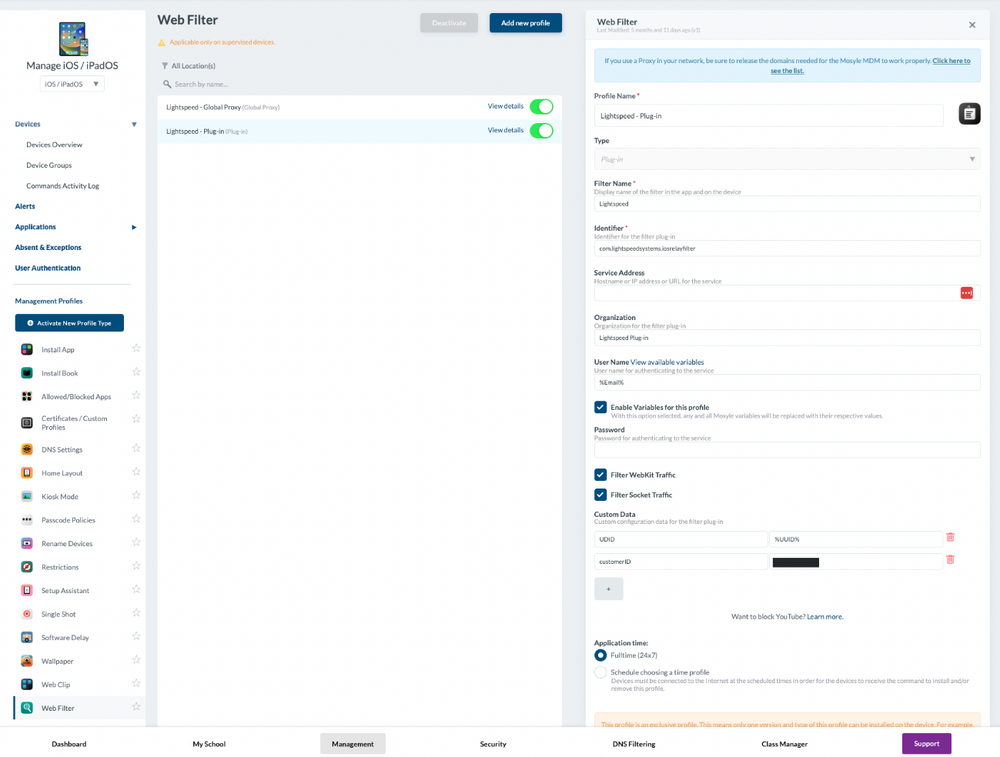Click here to see the list link
Viewport: 1000px width, 757px height.
[871, 66]
